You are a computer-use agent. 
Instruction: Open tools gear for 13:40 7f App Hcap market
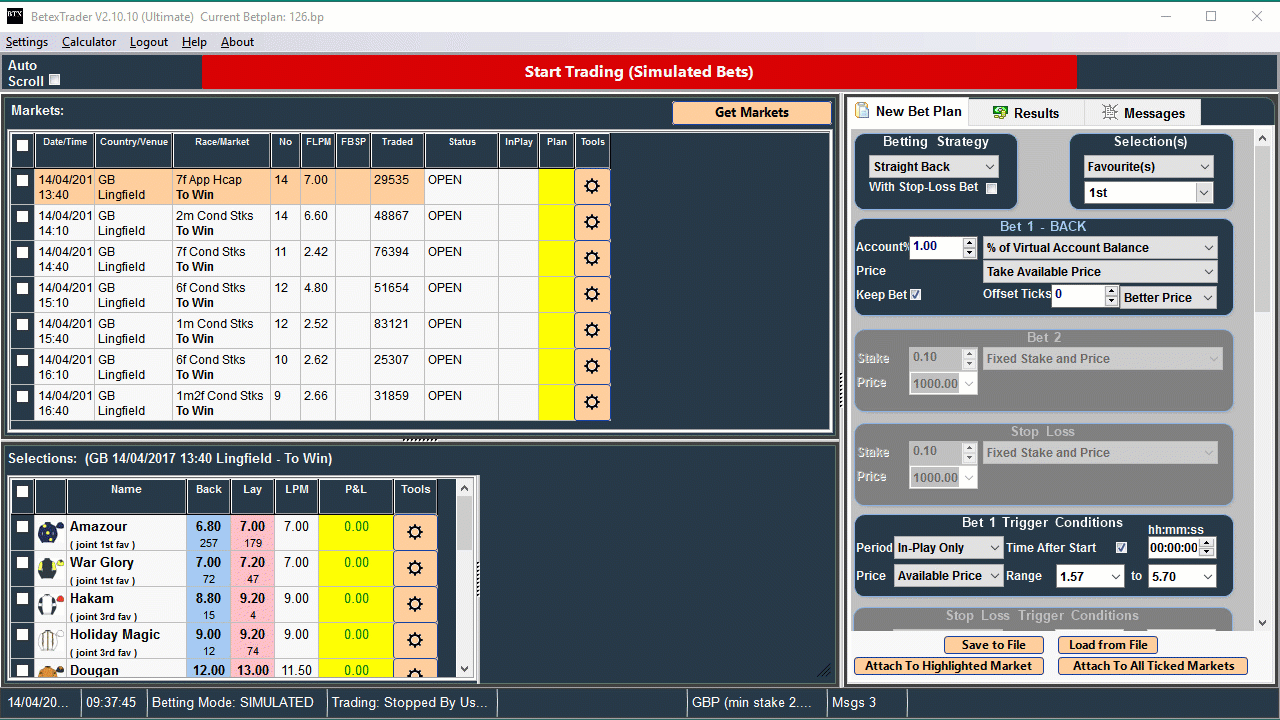coord(591,187)
